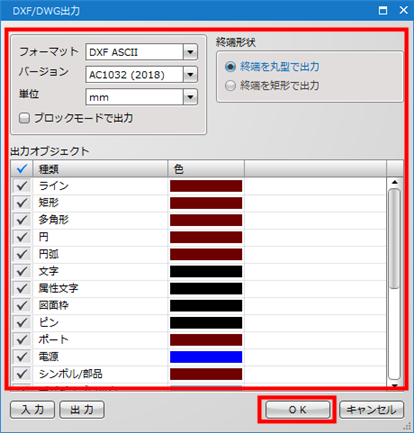414x433 pixels.
Task: Select 終端を丸型で出力 radio button
Action: tap(230, 67)
